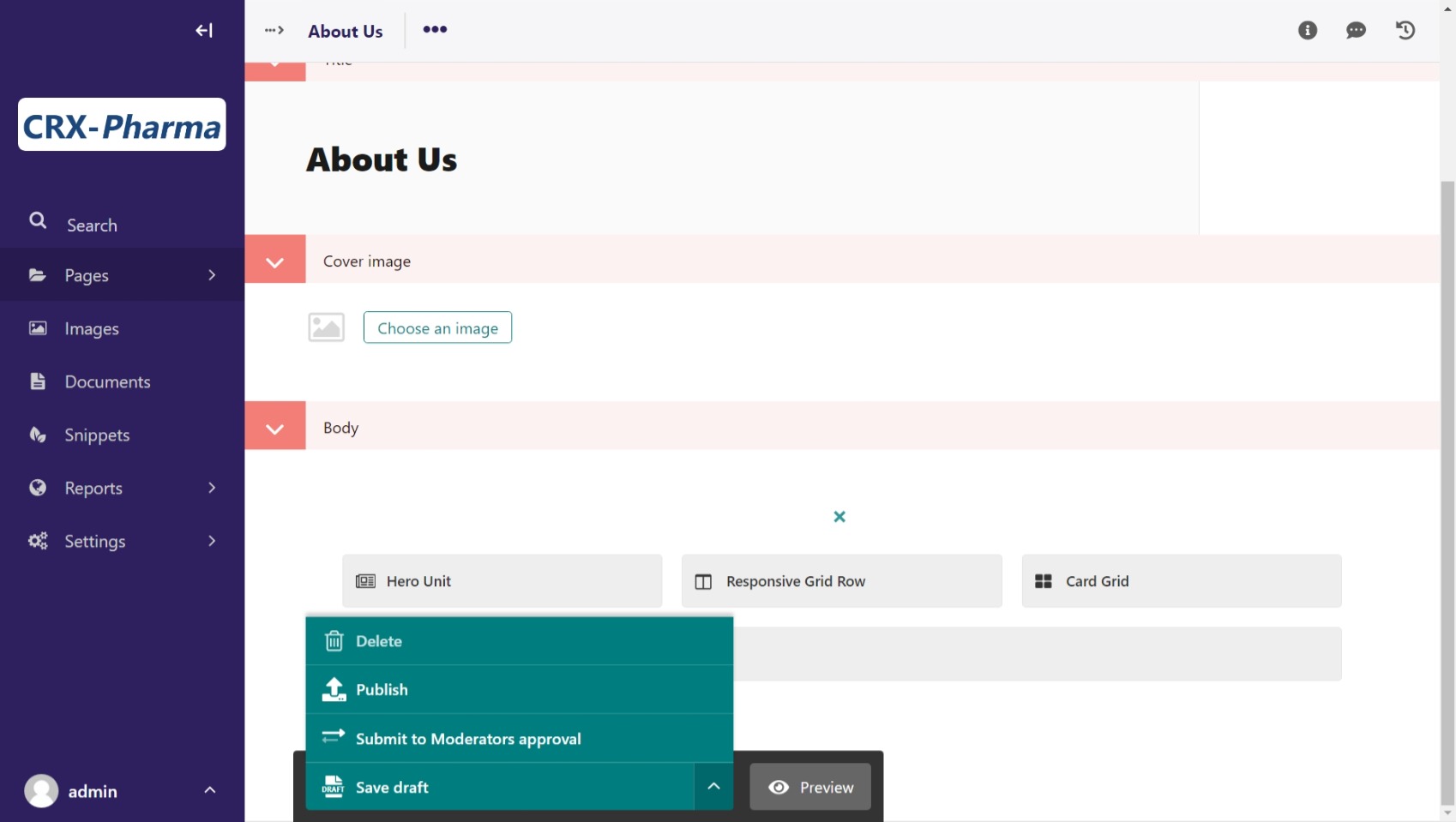Click the Choose an image button

pyautogui.click(x=437, y=328)
